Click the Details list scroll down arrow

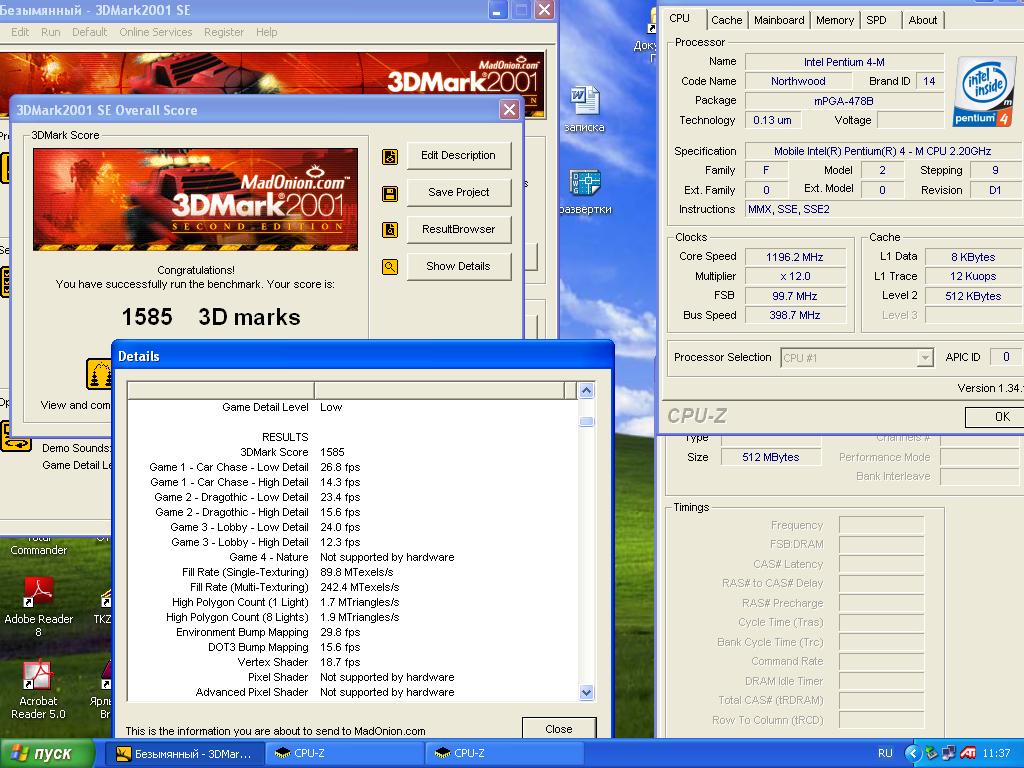586,693
